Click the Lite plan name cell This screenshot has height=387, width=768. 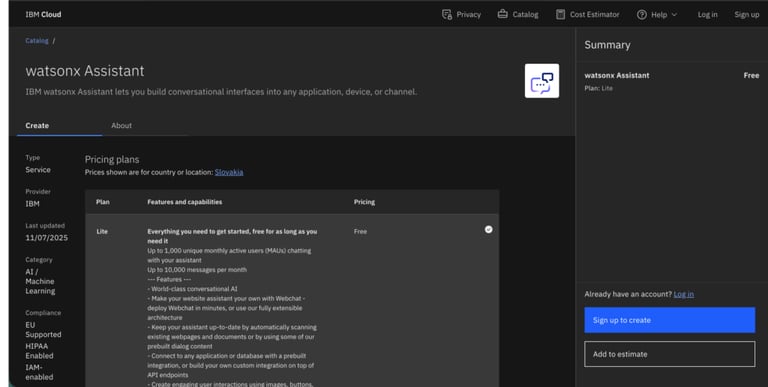click(x=102, y=231)
